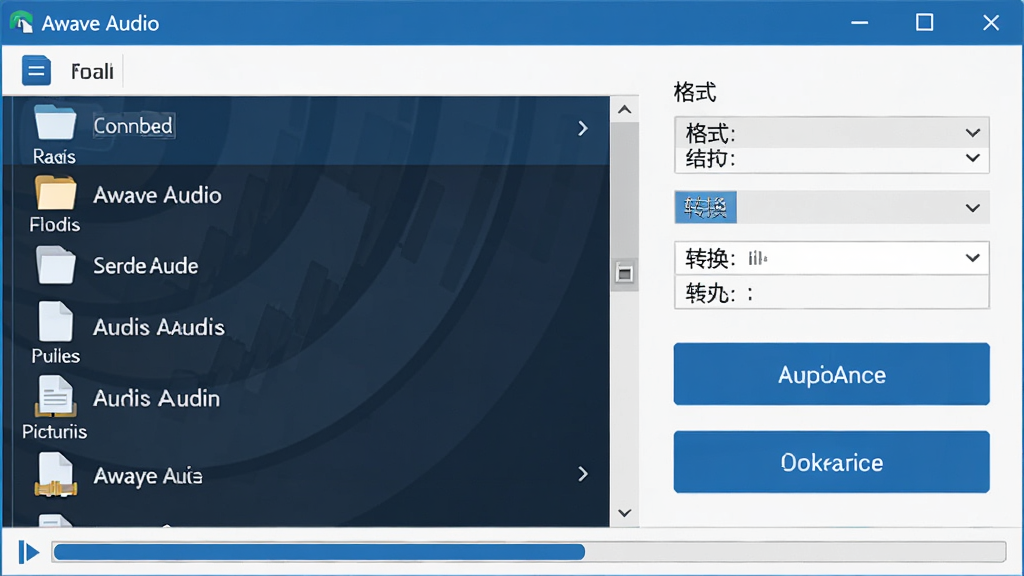The width and height of the screenshot is (1024, 576).
Task: Select the Connbed list text
Action: click(x=133, y=125)
